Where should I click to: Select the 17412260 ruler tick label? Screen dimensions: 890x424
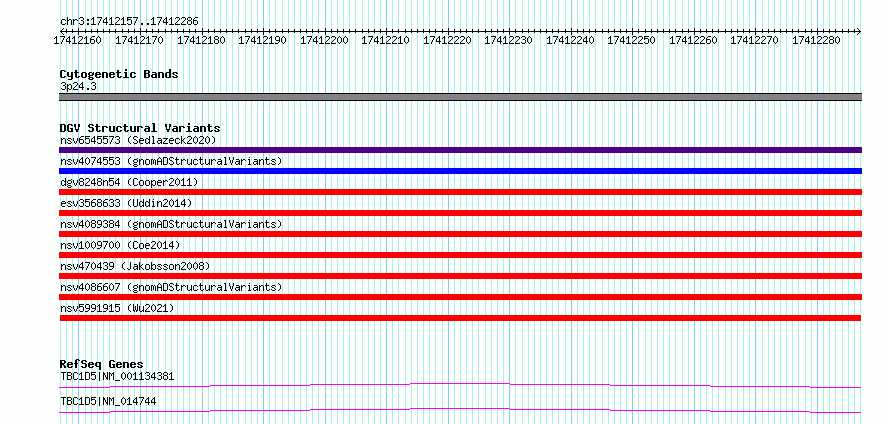[694, 40]
